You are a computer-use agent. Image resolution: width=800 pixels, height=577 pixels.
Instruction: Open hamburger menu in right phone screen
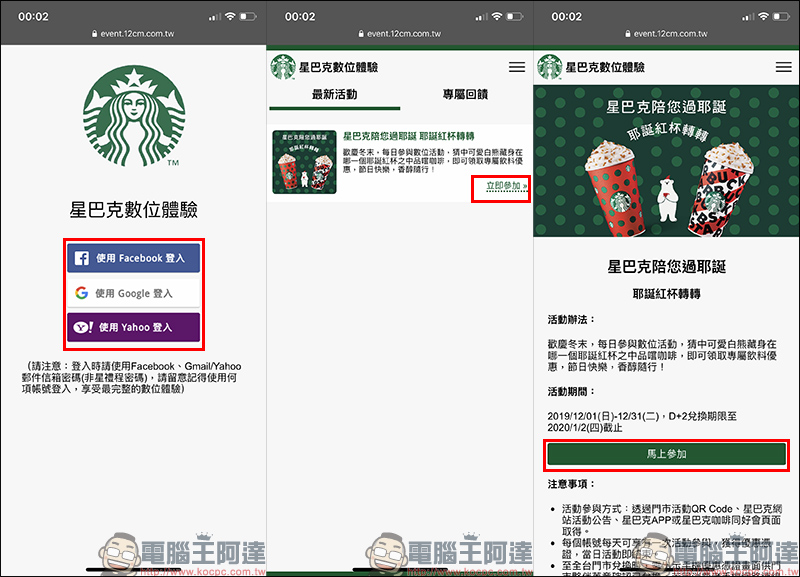coord(784,67)
